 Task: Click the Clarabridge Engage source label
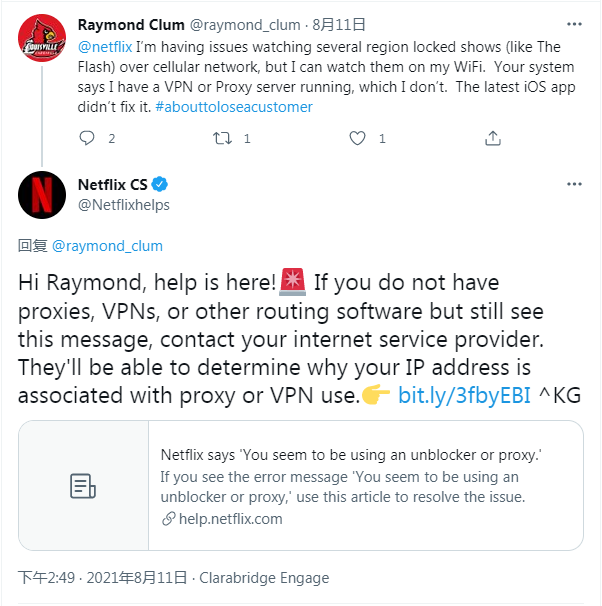(264, 578)
